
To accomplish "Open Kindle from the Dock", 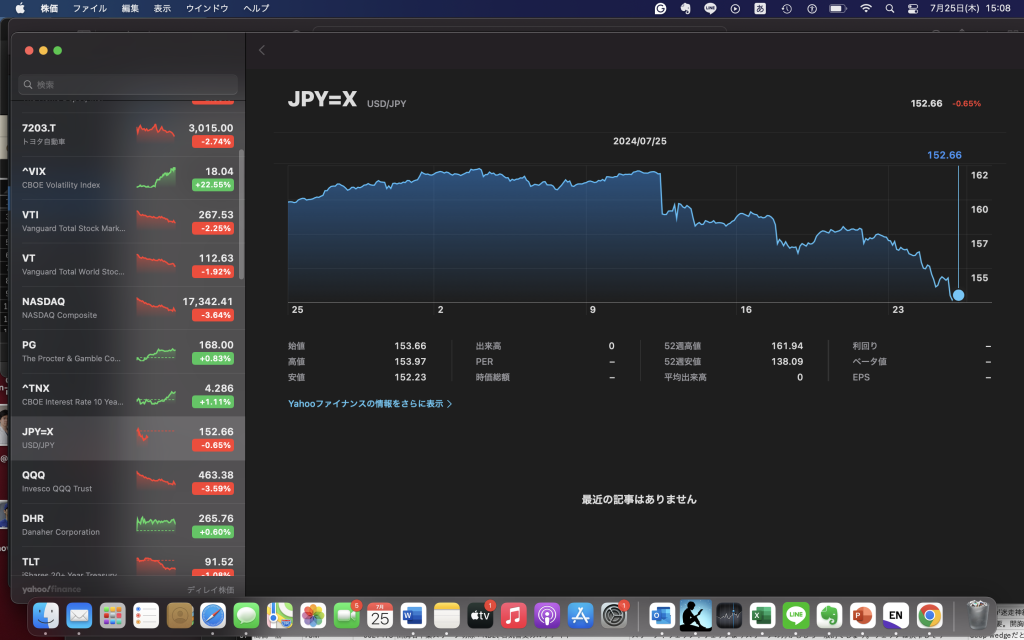I will pyautogui.click(x=695, y=615).
